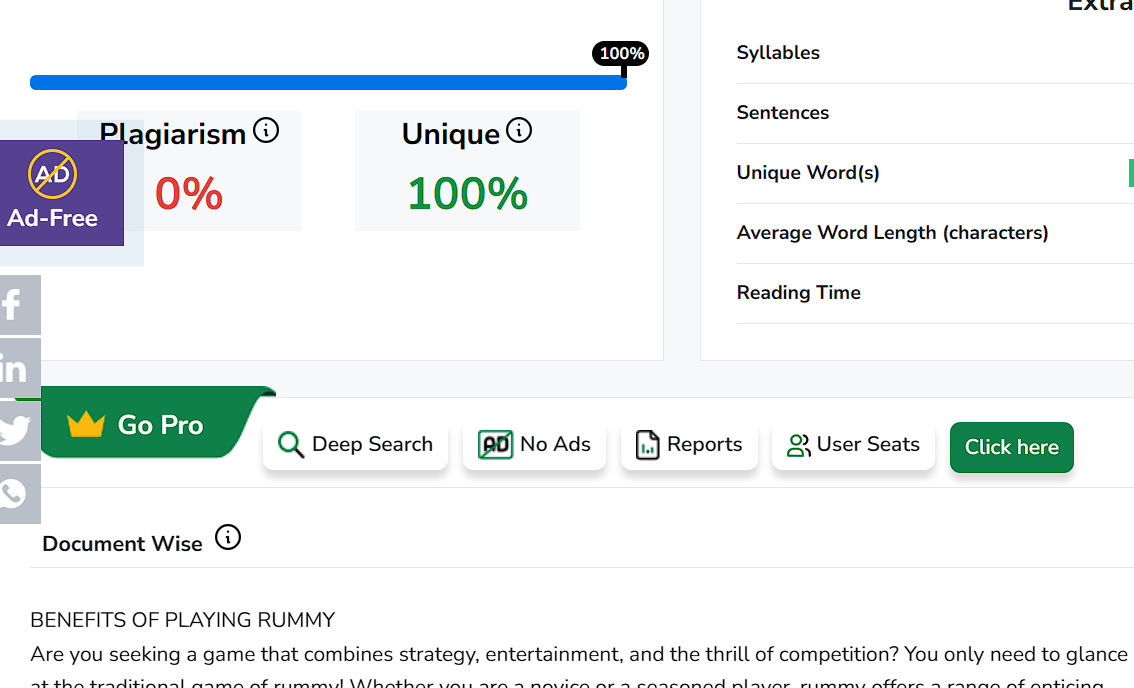The image size is (1134, 688).
Task: Share via the Twitter sidebar icon
Action: tap(18, 430)
